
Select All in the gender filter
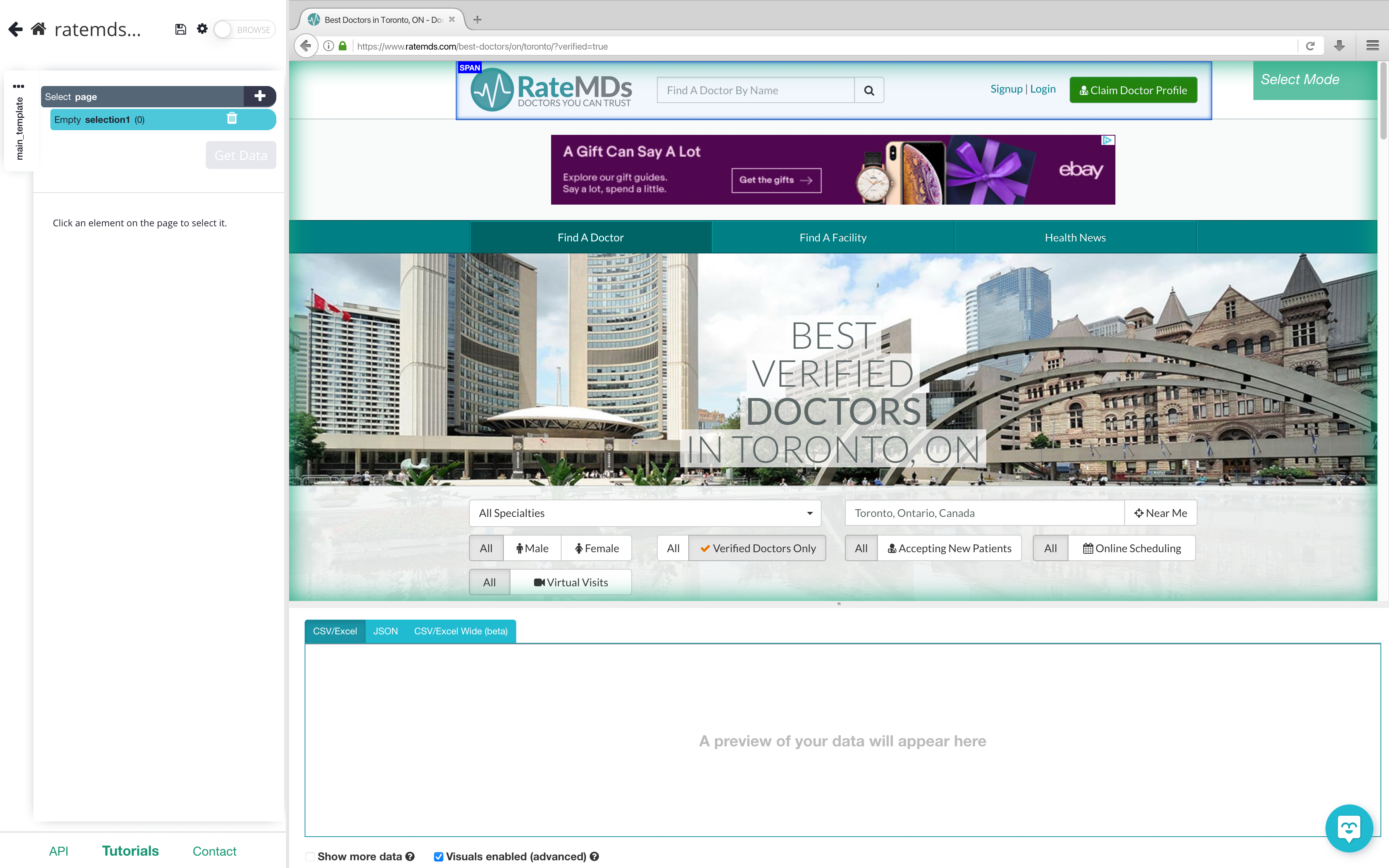[486, 548]
